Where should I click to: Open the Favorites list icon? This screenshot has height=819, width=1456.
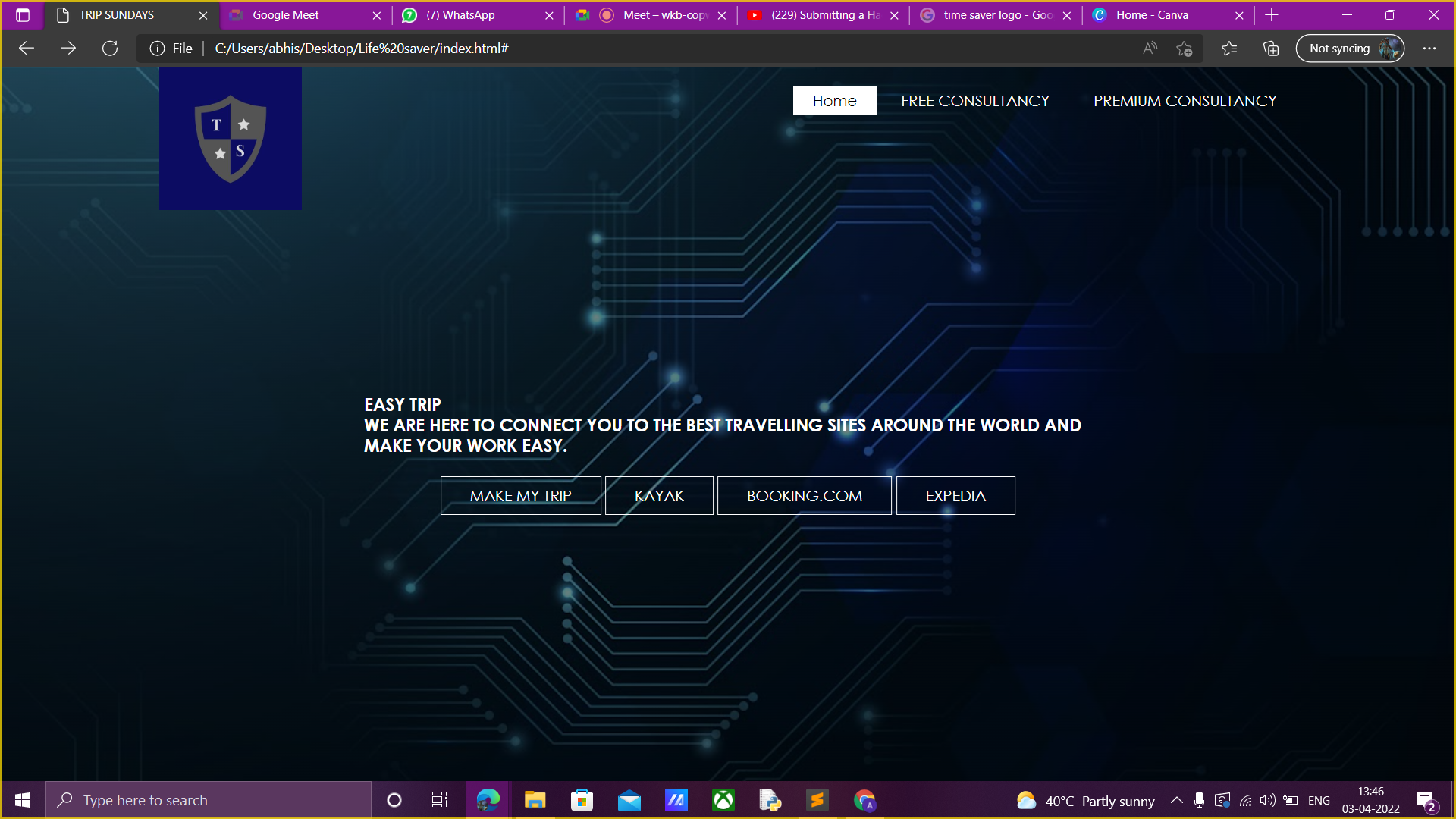(1229, 49)
